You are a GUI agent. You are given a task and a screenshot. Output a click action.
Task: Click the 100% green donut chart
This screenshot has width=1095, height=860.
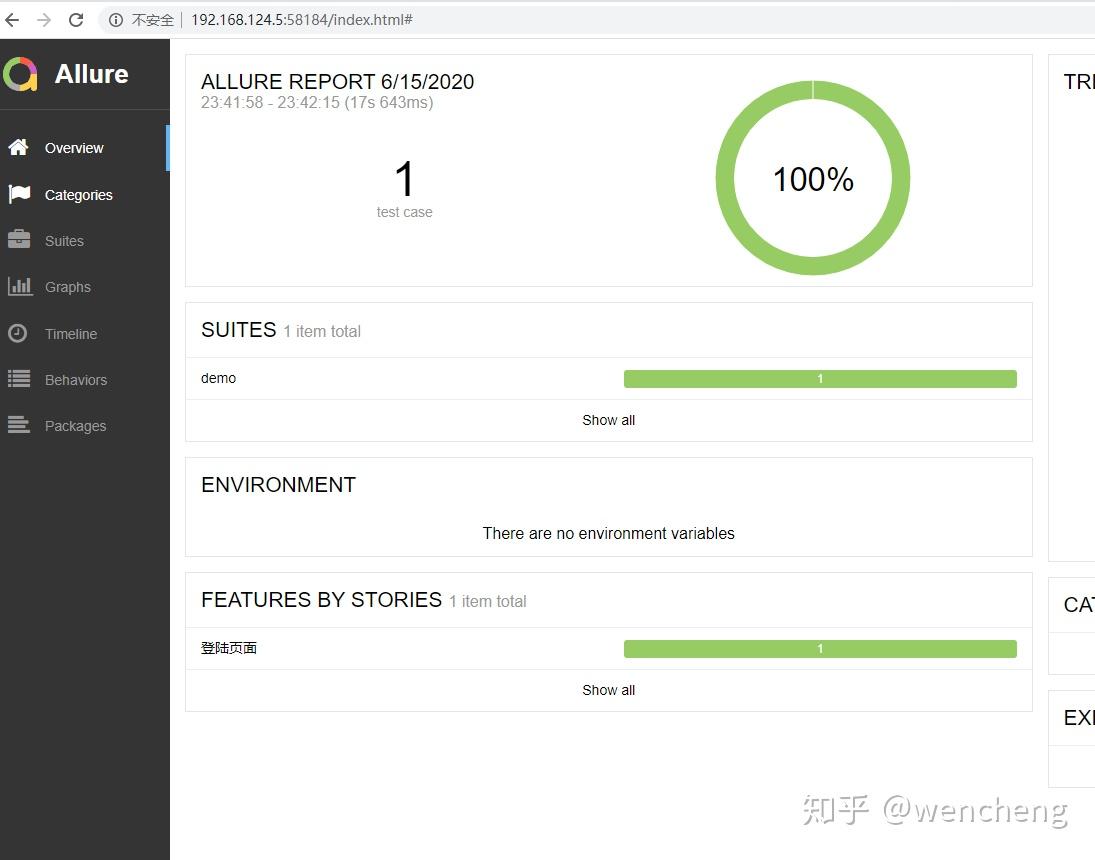813,178
